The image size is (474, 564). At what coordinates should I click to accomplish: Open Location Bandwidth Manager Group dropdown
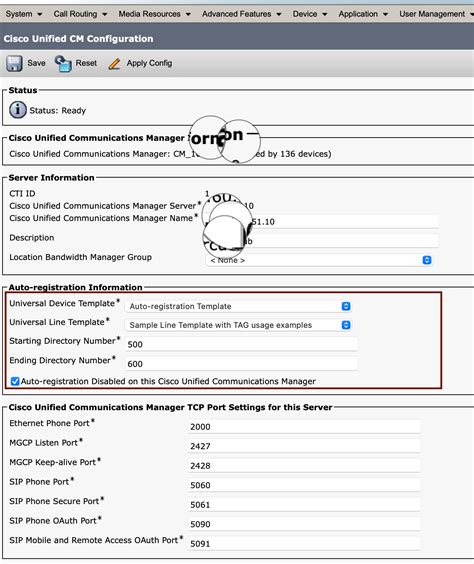coord(319,260)
